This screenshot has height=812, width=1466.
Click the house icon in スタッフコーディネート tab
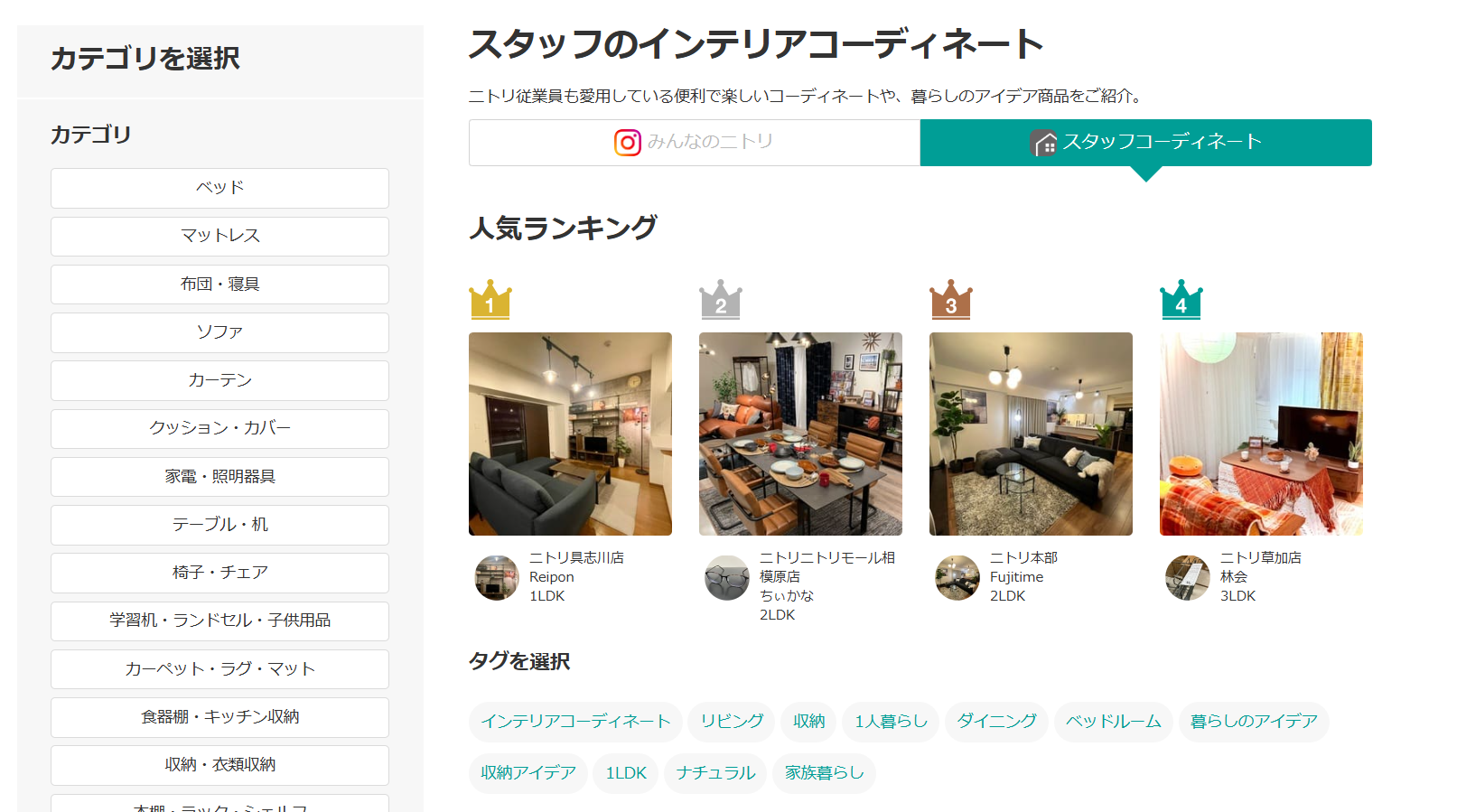coord(1044,143)
